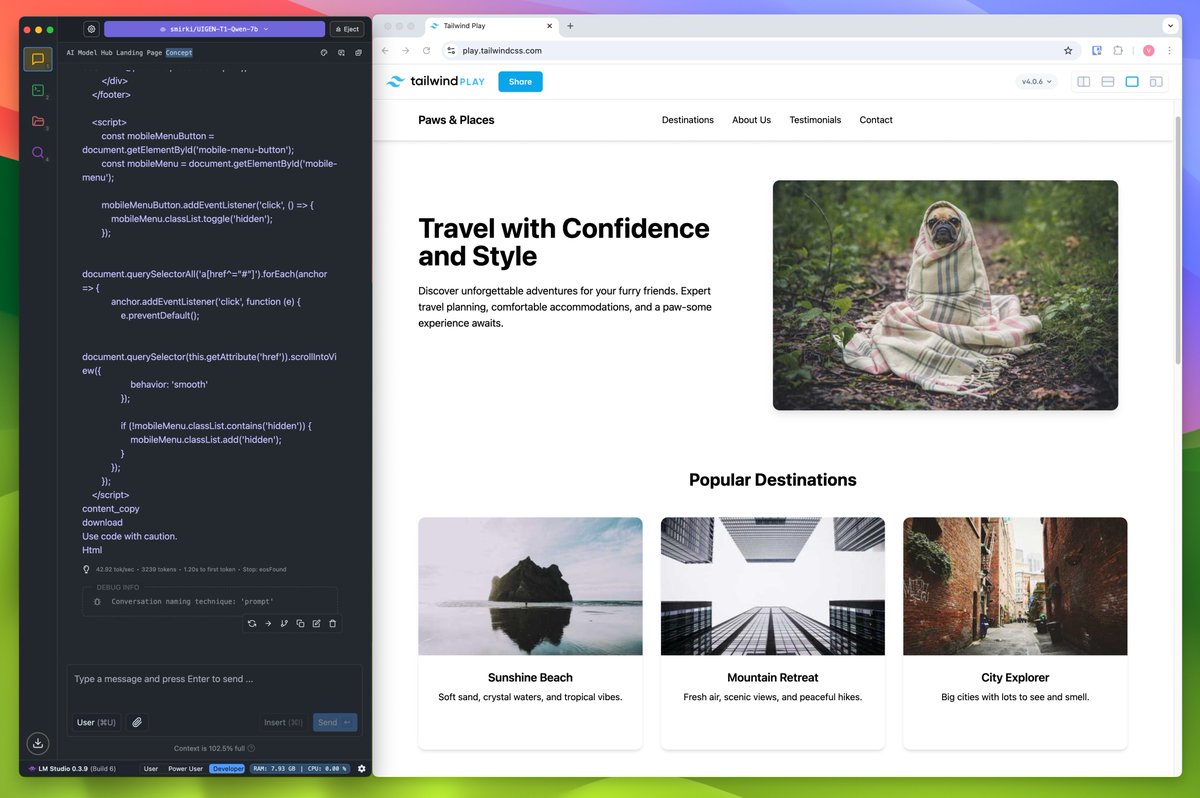
Task: Click the pinned extension icon left of the puzzle piece
Action: pyautogui.click(x=1097, y=50)
